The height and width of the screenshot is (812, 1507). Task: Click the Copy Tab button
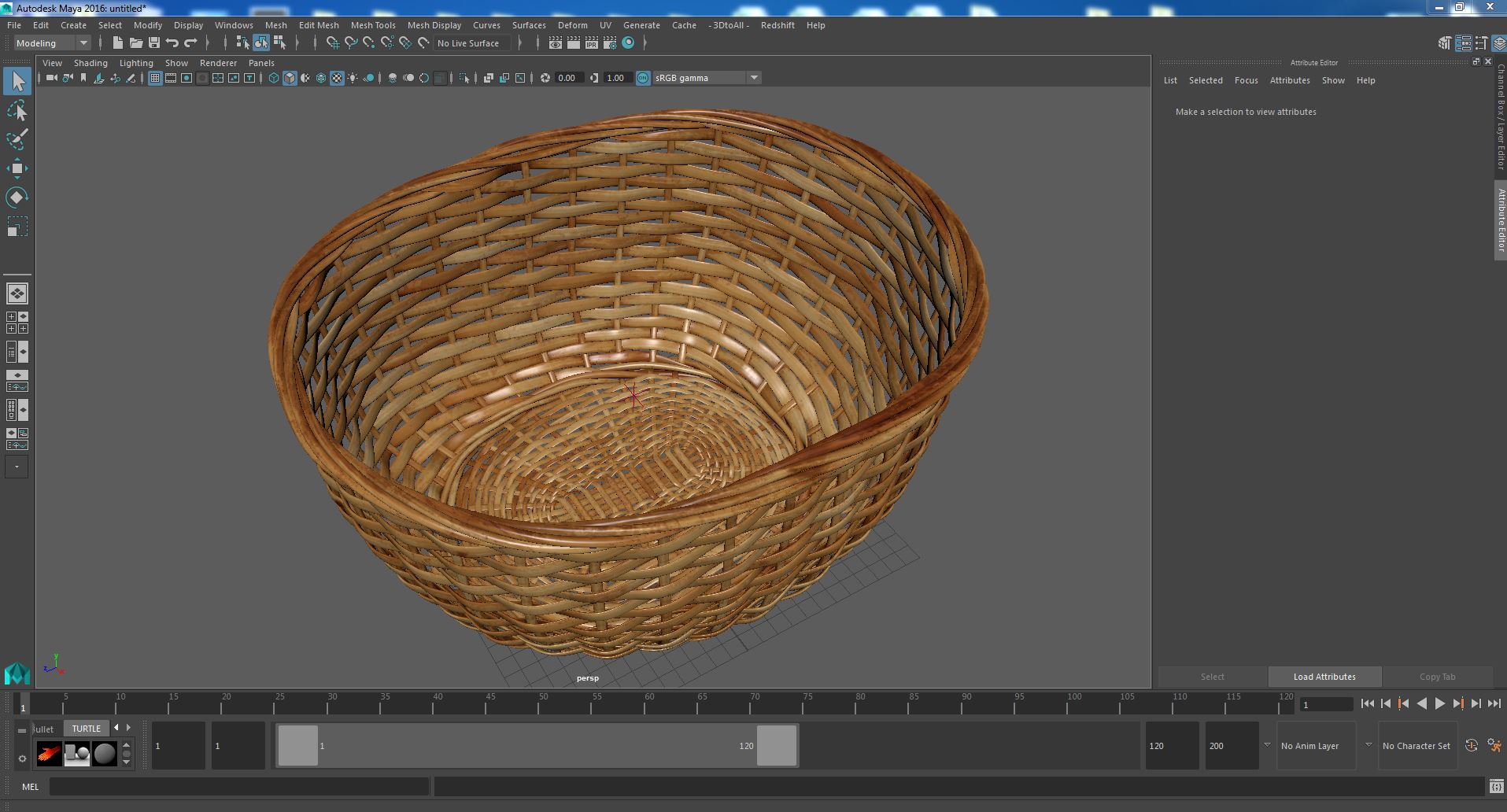(x=1437, y=677)
